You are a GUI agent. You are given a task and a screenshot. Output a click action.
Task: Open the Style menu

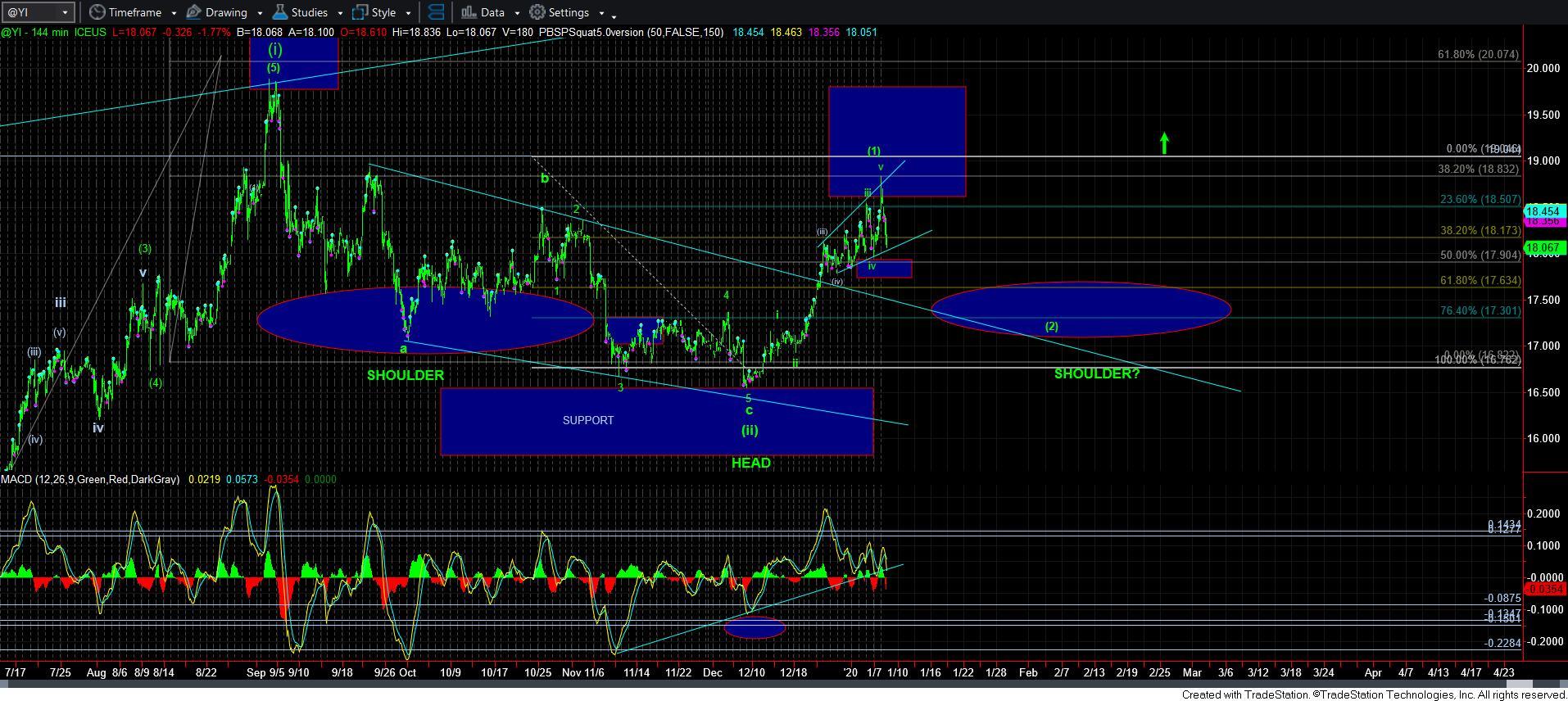click(383, 12)
